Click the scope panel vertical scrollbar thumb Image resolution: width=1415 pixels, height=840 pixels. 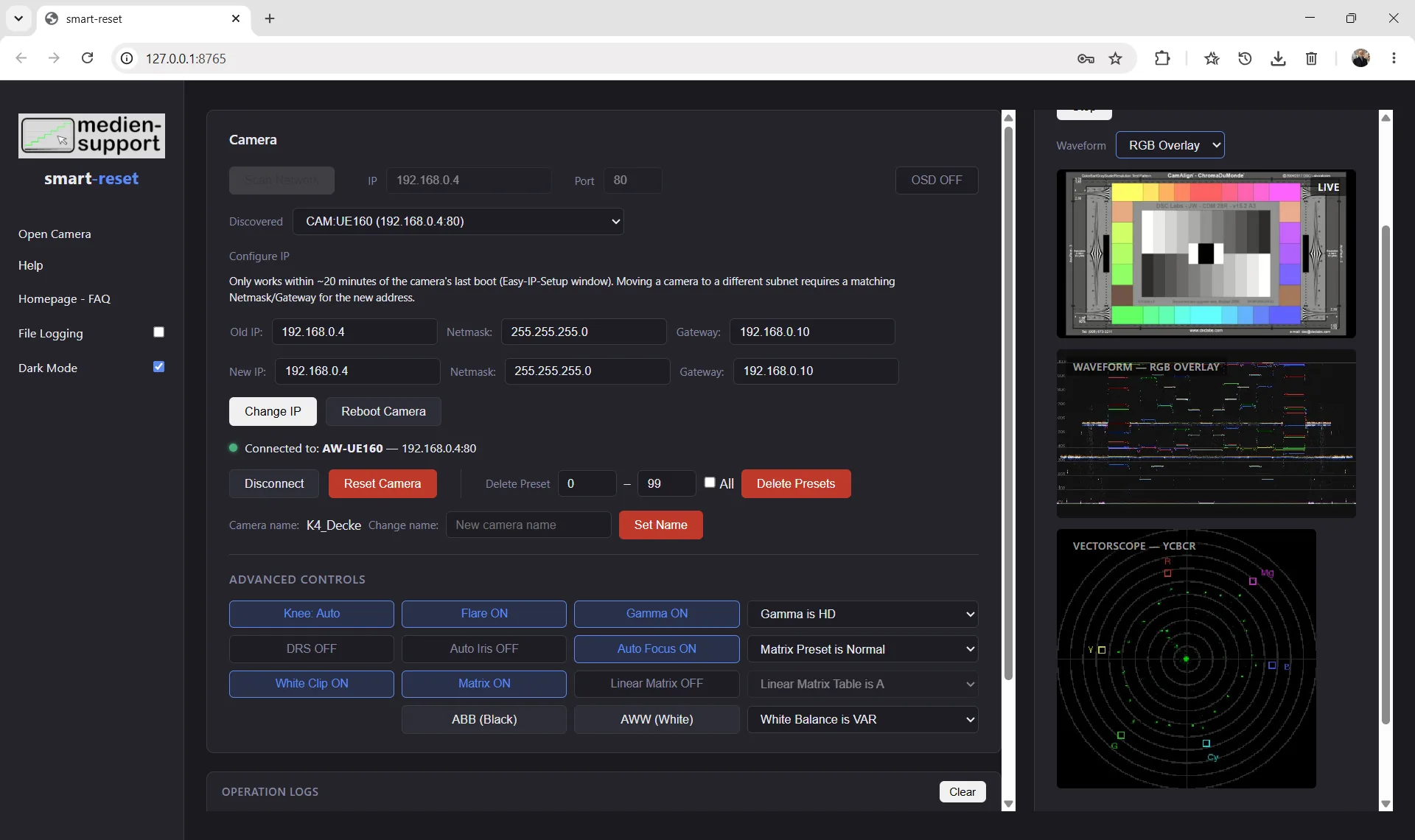pos(1386,475)
